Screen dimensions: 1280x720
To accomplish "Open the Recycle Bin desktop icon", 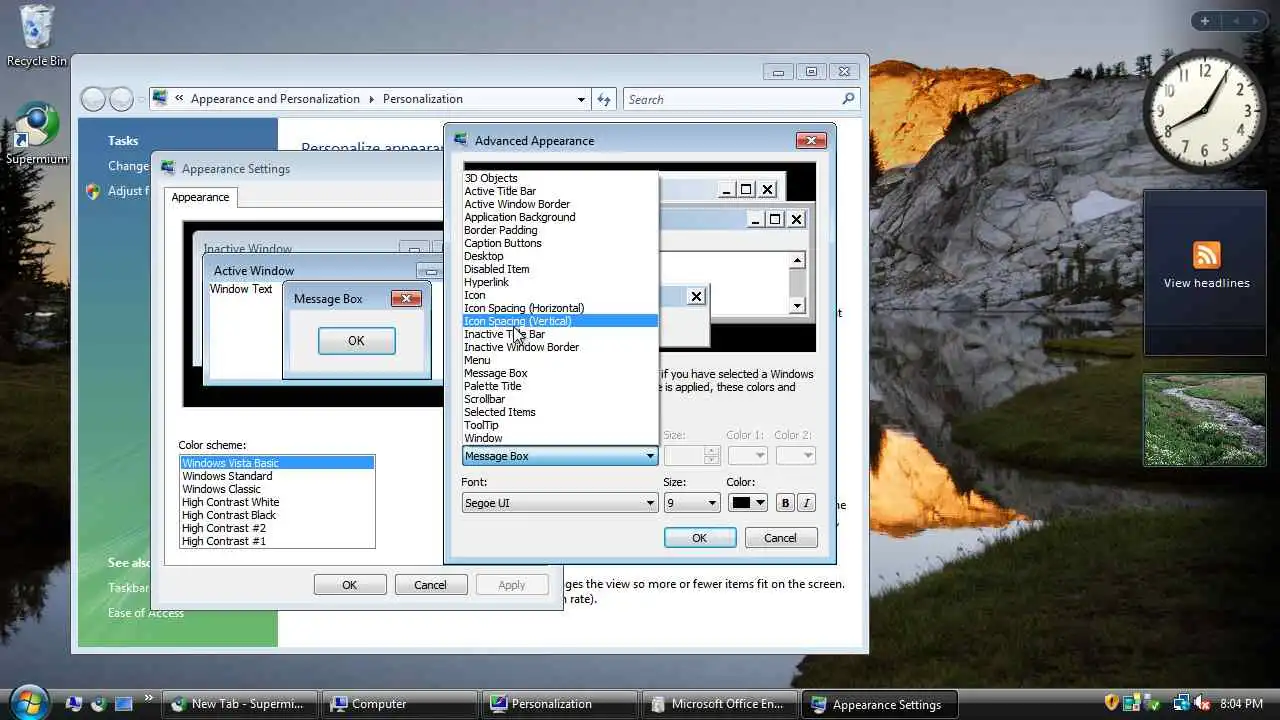I will click(37, 36).
